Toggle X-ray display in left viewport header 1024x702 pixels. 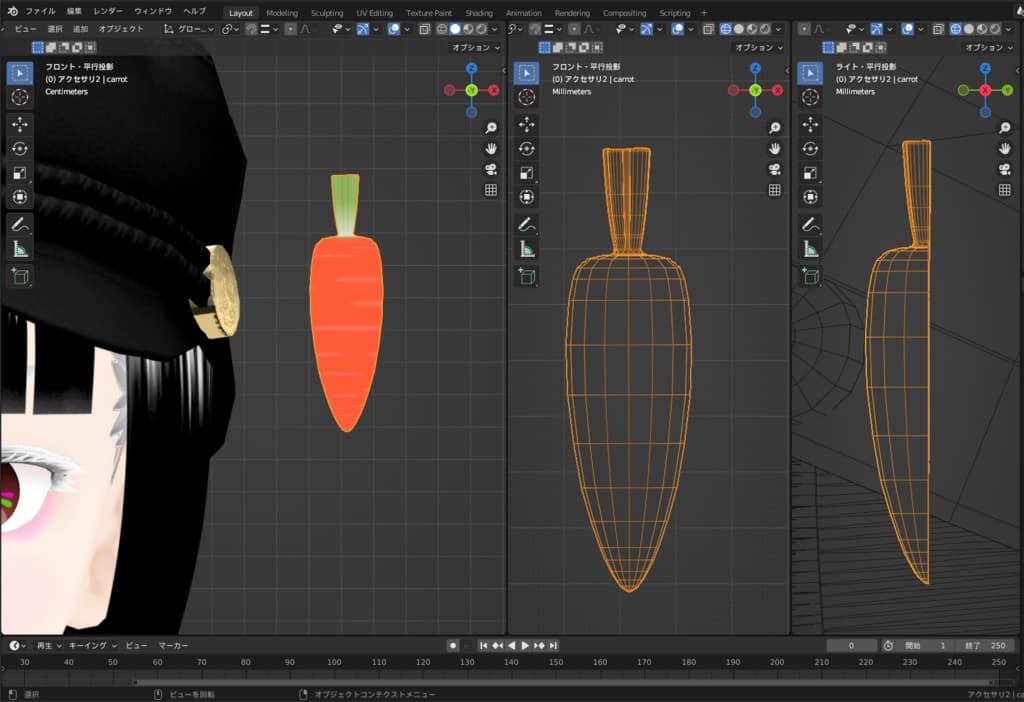point(424,29)
